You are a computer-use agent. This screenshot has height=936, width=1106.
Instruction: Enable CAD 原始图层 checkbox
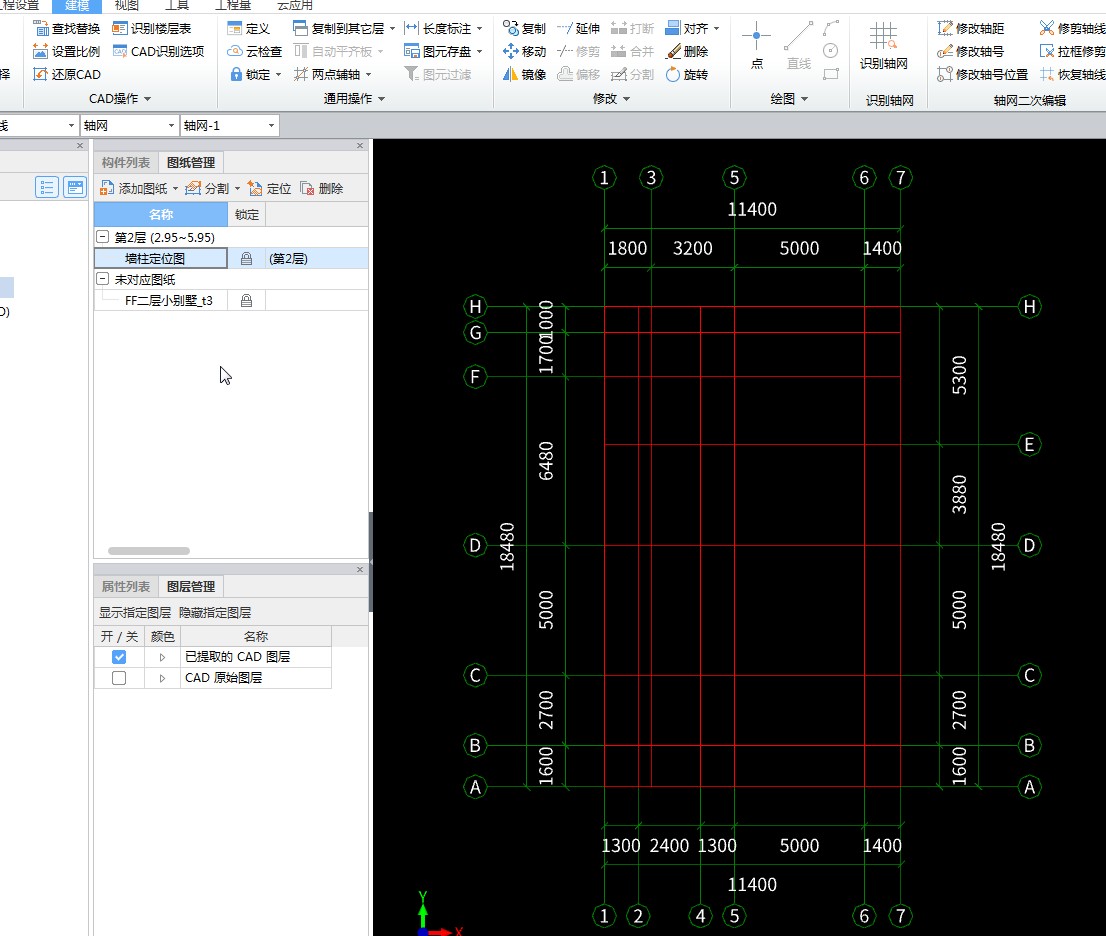[119, 678]
